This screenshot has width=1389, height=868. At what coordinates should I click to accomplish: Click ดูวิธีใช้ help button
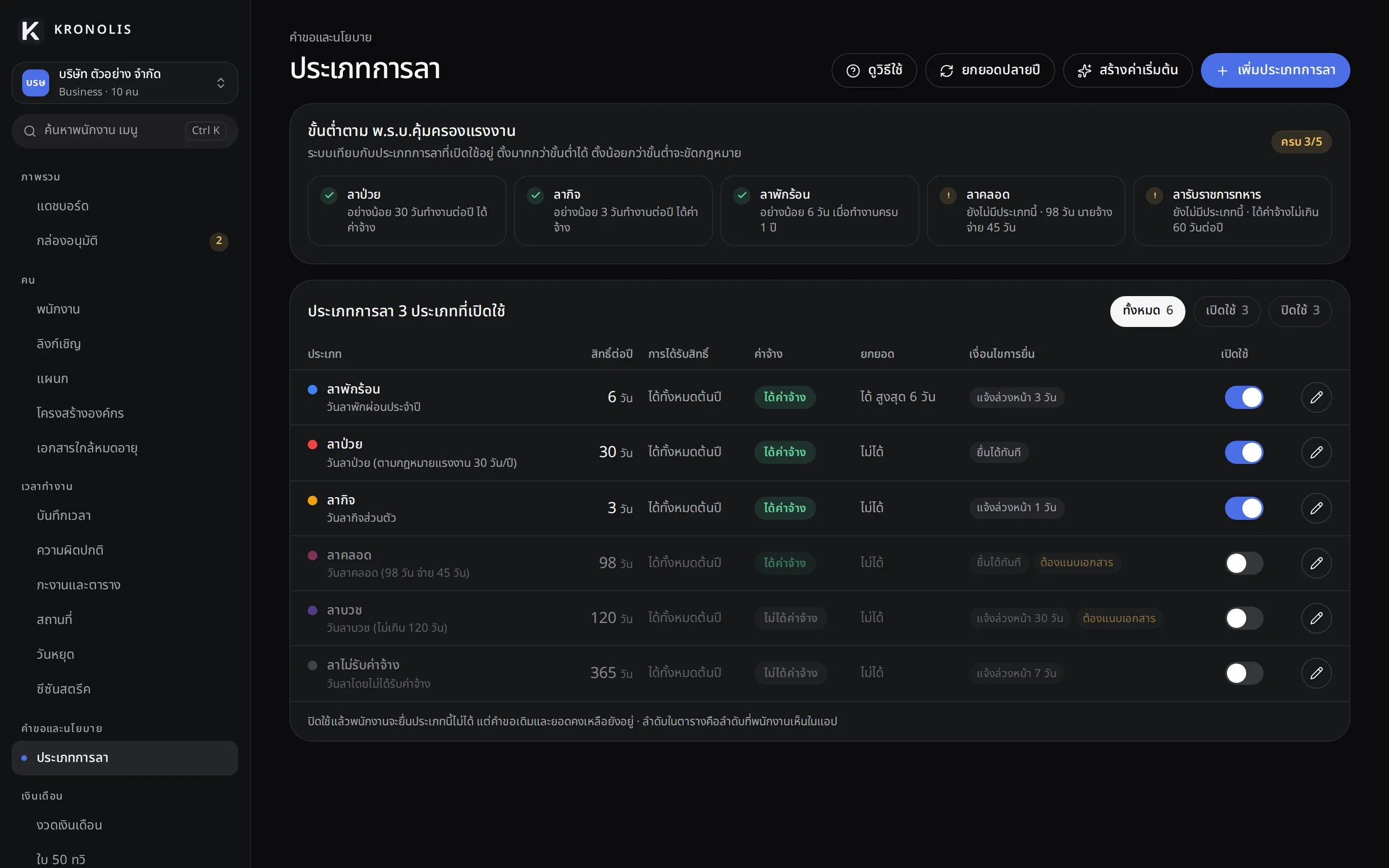873,70
